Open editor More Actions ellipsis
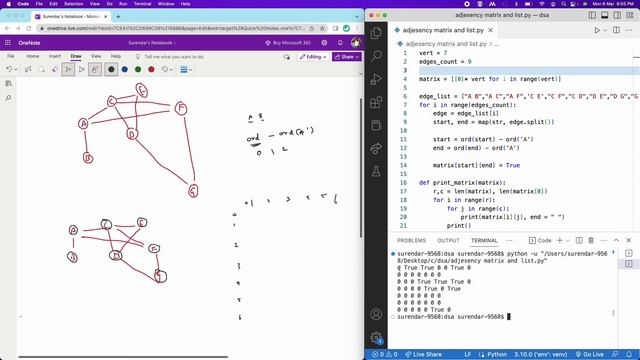Screen dimensions: 640x360 coord(629,30)
